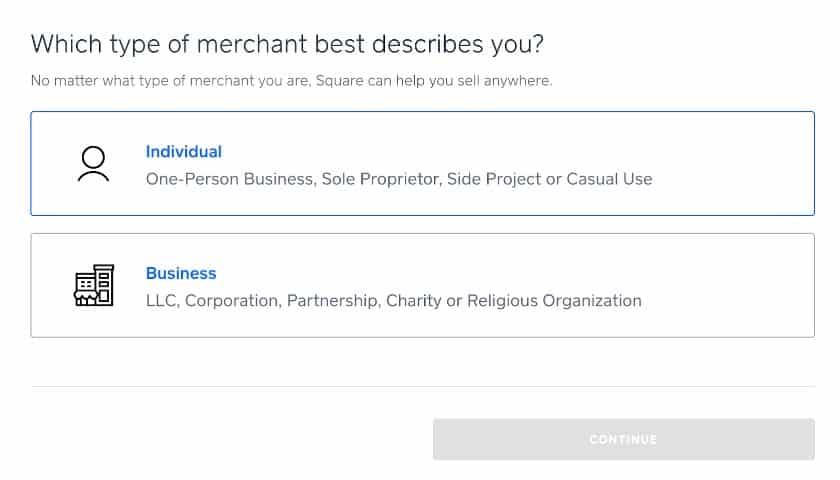Click the blue Business title text
Image resolution: width=840 pixels, height=480 pixels.
point(181,273)
